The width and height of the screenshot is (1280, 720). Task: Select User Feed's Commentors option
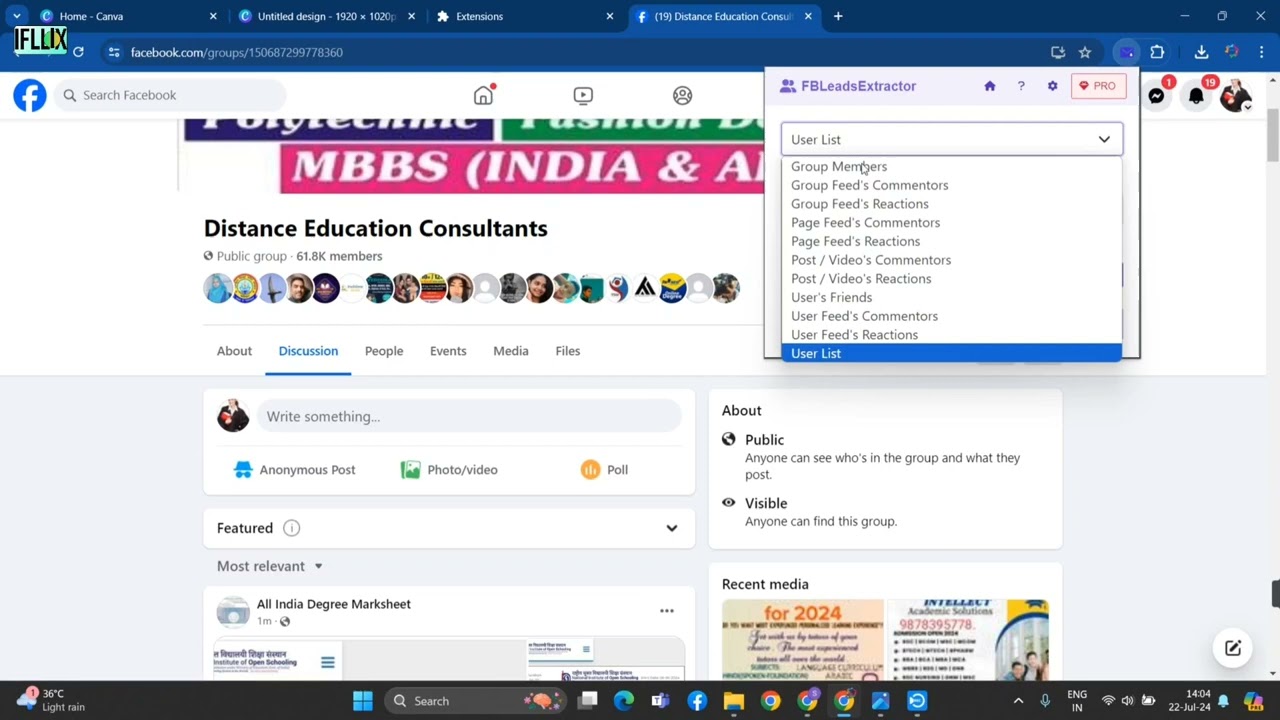pos(951,316)
